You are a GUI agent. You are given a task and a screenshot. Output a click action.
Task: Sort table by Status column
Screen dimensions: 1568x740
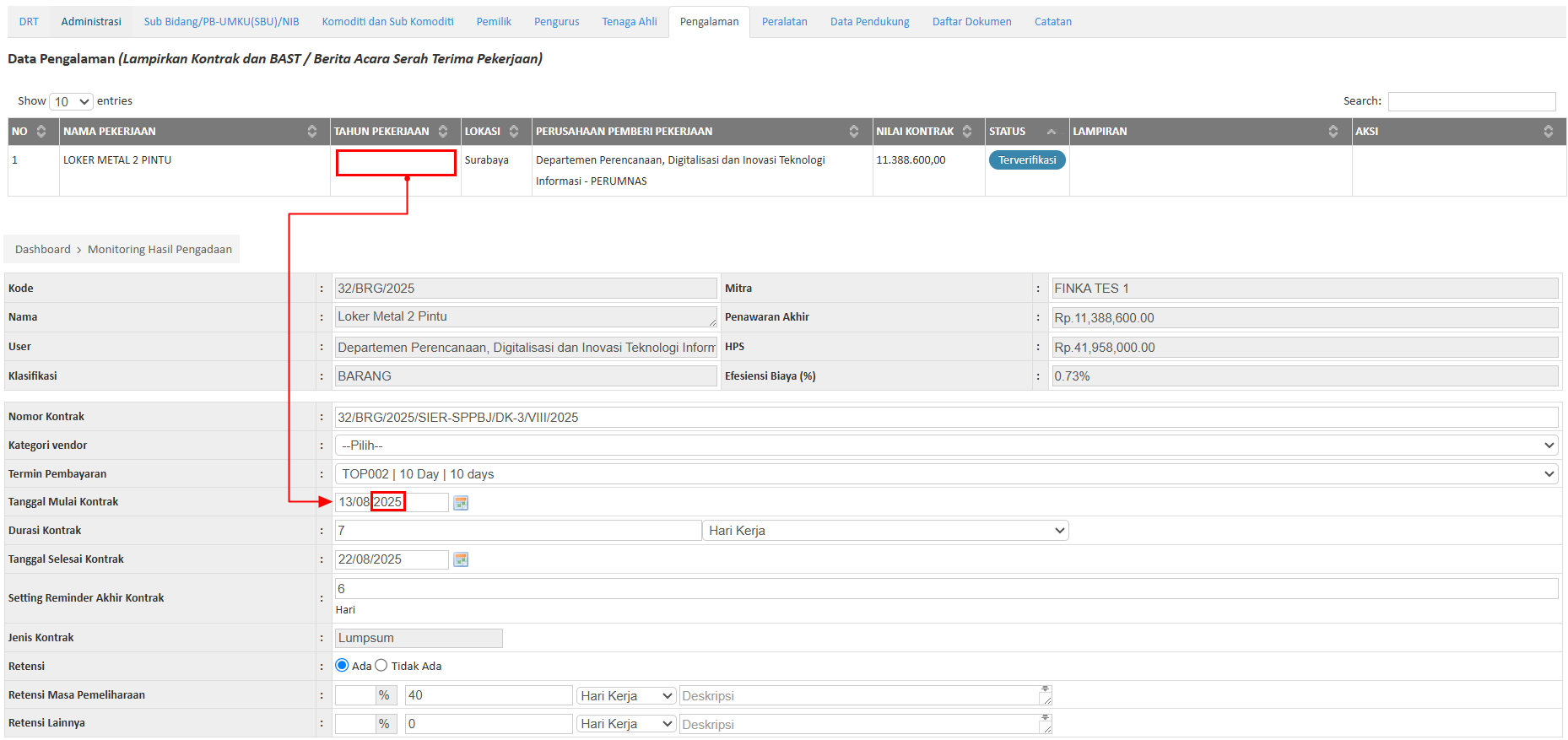click(x=1051, y=132)
